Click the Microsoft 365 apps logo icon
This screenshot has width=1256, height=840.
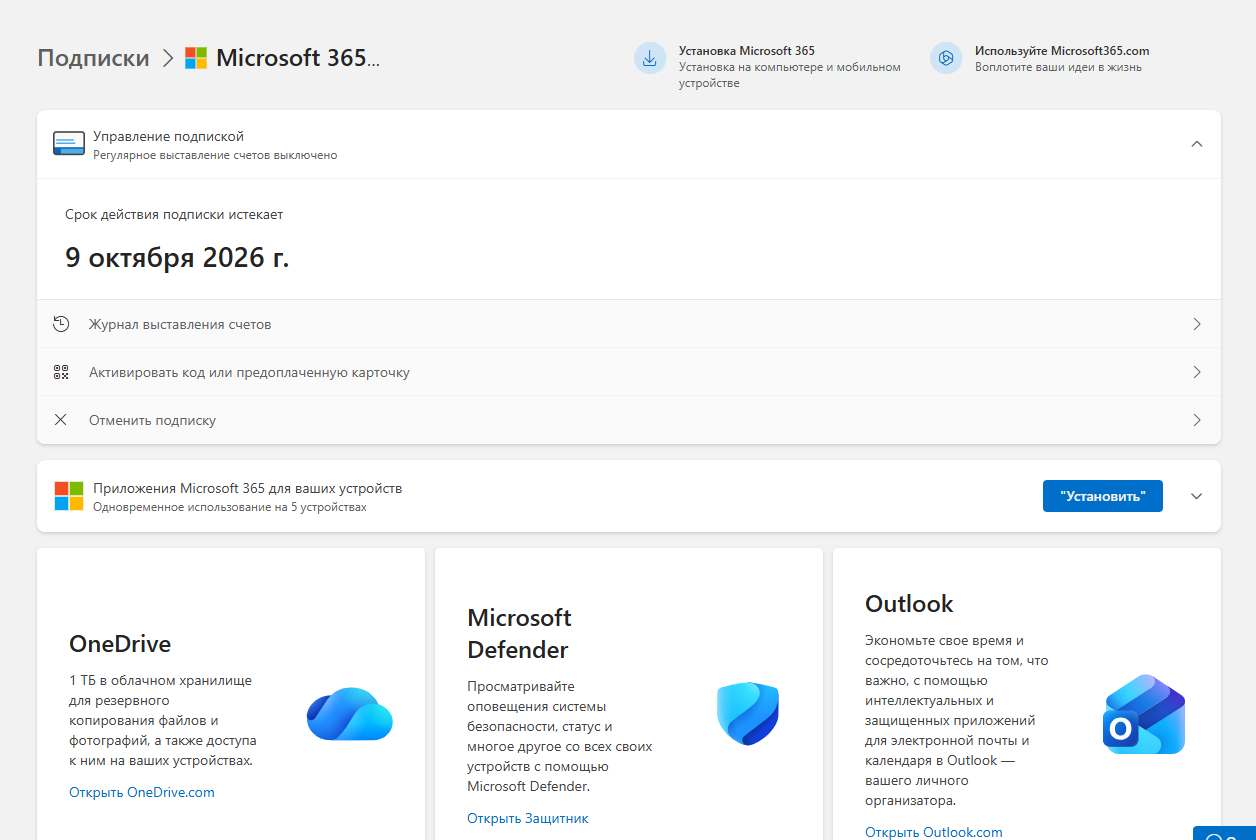point(69,496)
